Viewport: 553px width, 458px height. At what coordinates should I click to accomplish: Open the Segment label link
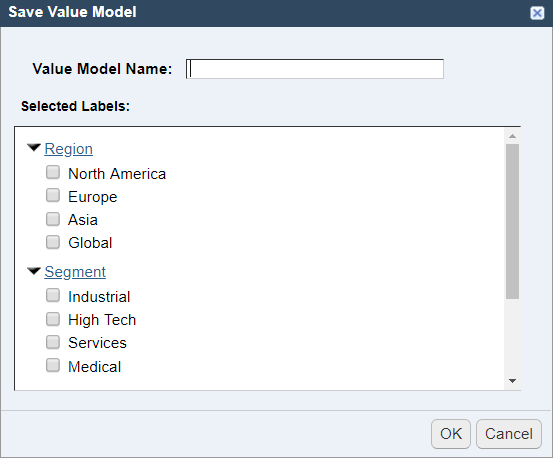point(75,272)
